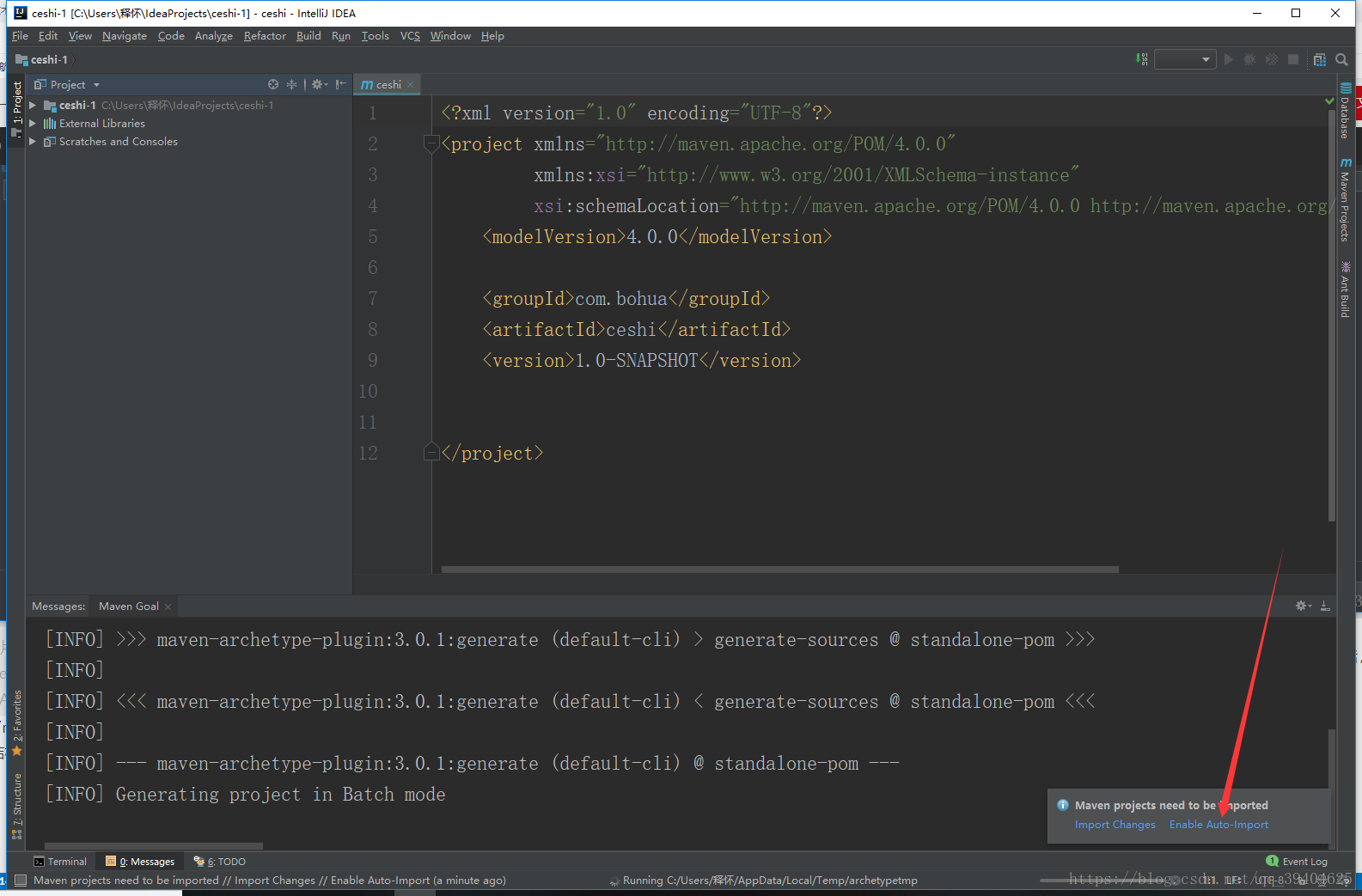Click the Enable Auto-Import link
This screenshot has height=896, width=1362.
point(1218,824)
